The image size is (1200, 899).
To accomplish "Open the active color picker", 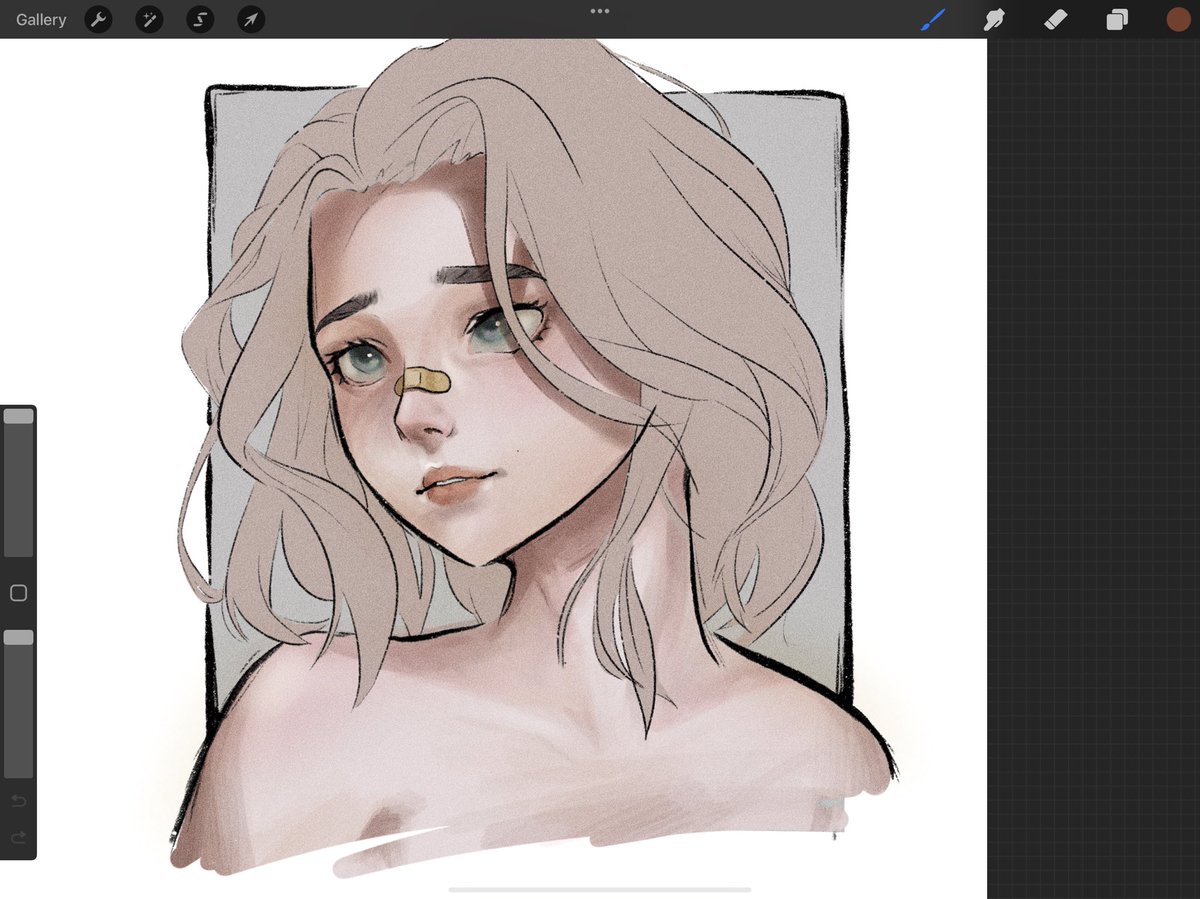I will (x=1178, y=19).
